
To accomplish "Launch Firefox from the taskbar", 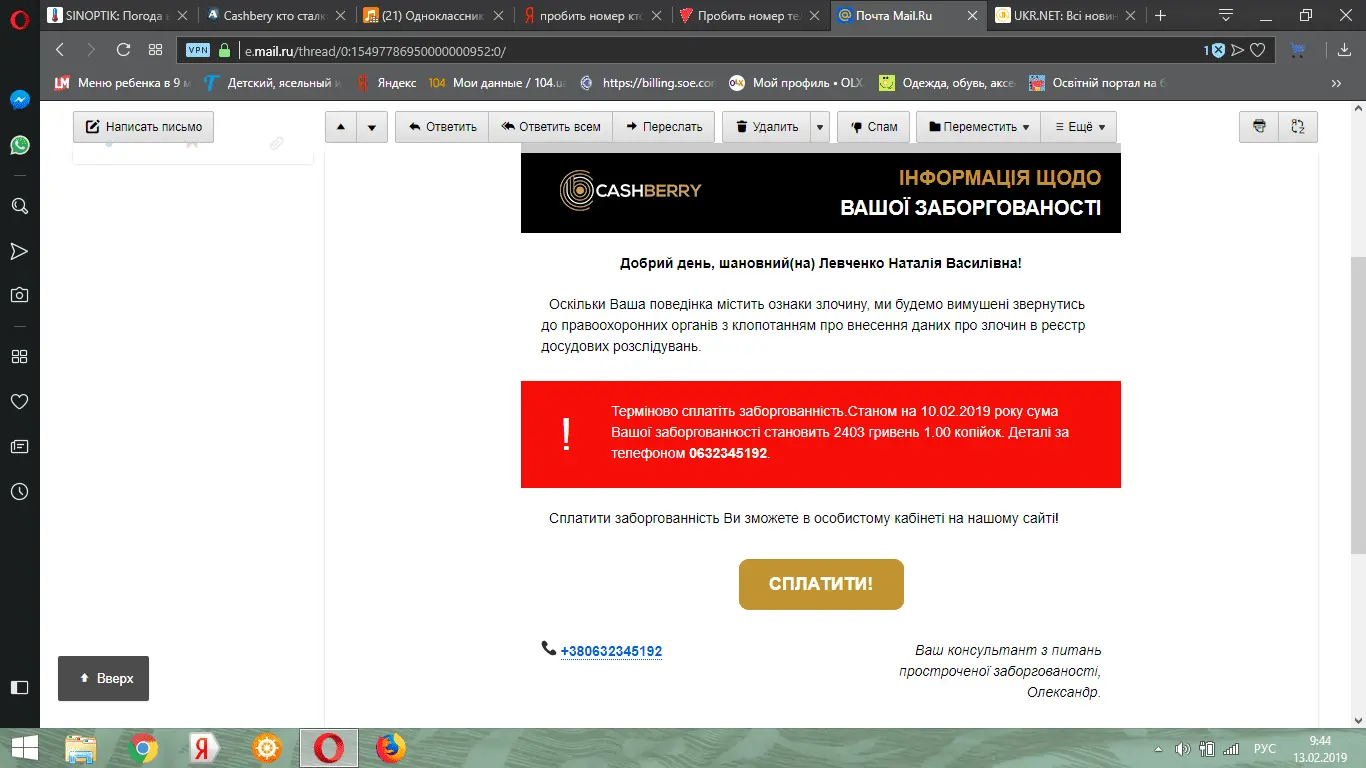I will 391,748.
